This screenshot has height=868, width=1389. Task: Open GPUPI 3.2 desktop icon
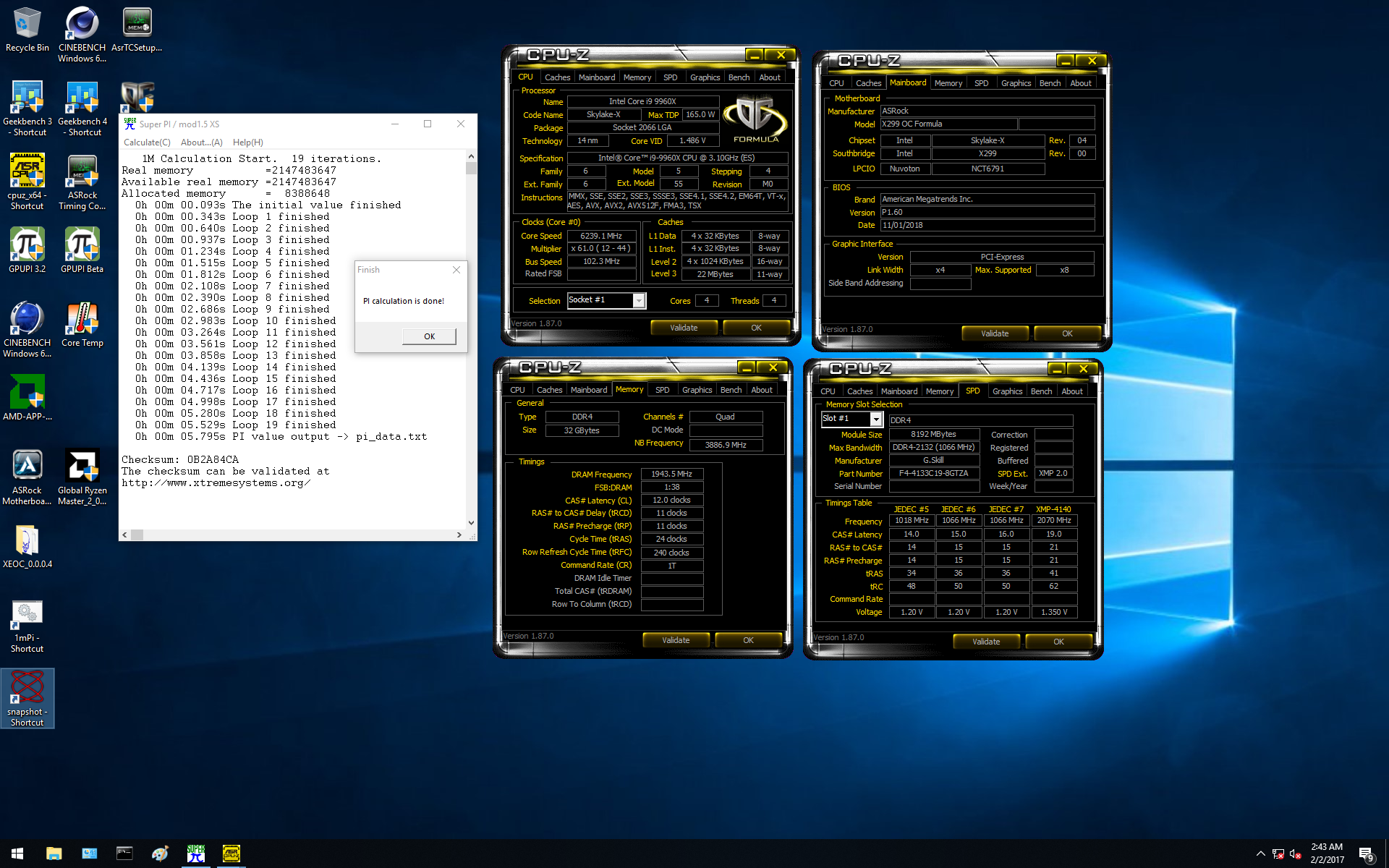point(27,250)
